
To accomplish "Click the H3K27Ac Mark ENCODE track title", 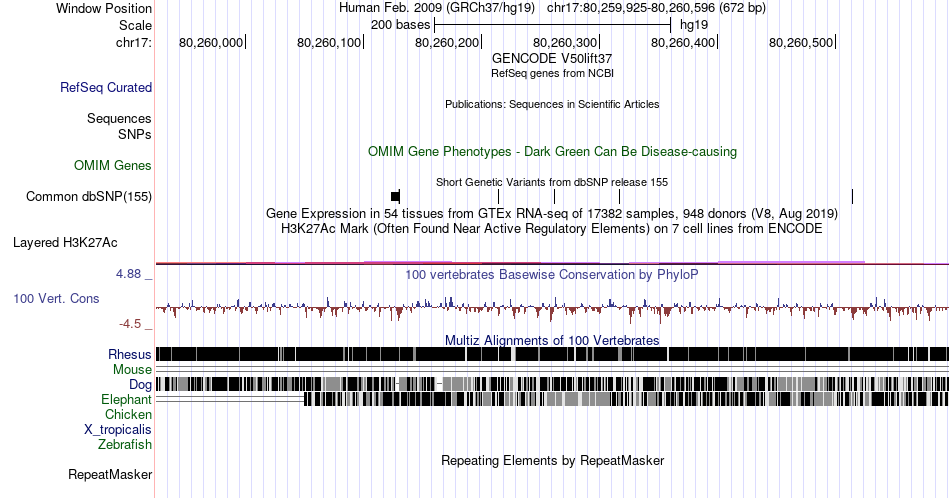I will pyautogui.click(x=552, y=228).
